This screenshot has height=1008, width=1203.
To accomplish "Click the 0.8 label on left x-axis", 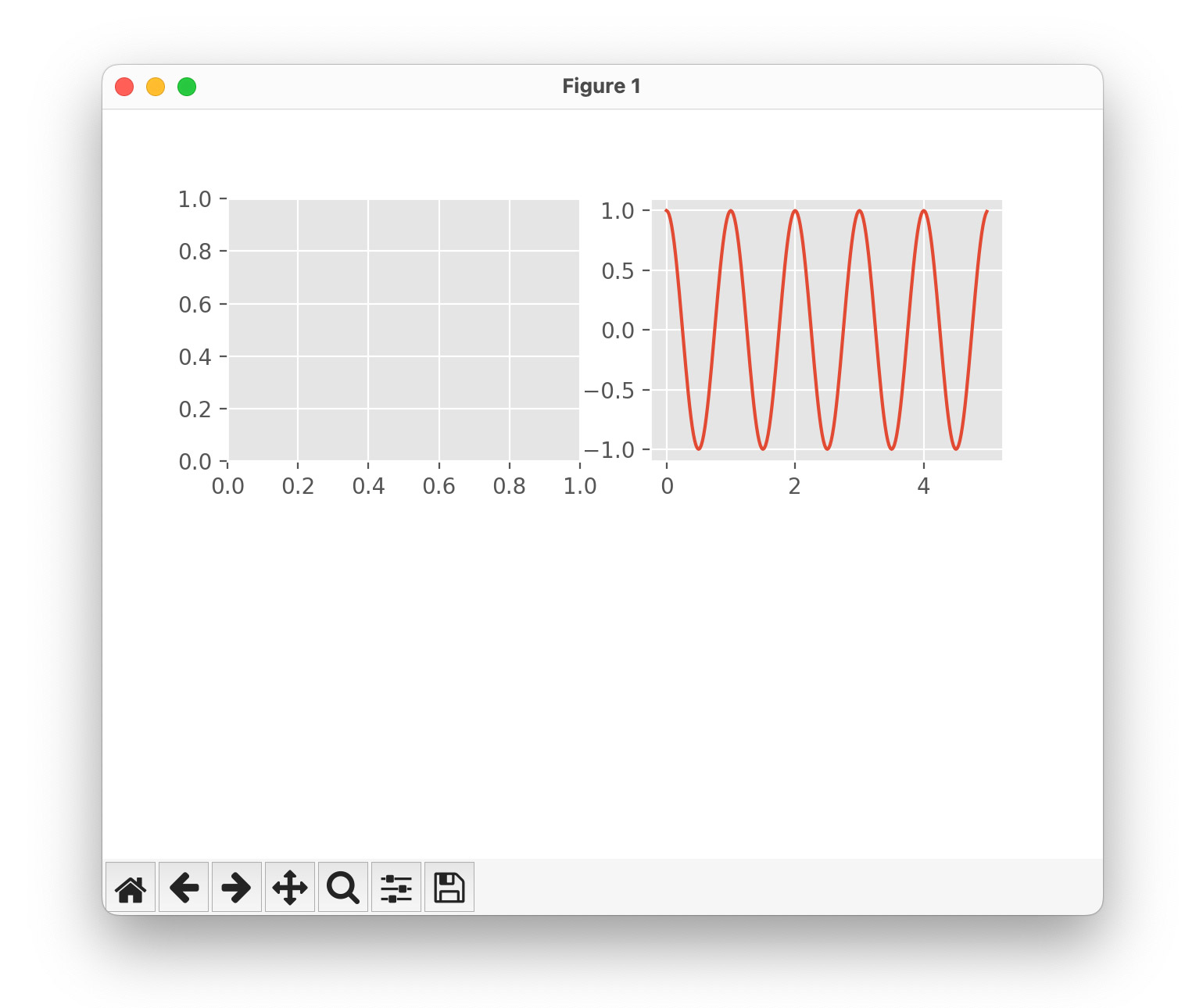I will coord(510,487).
